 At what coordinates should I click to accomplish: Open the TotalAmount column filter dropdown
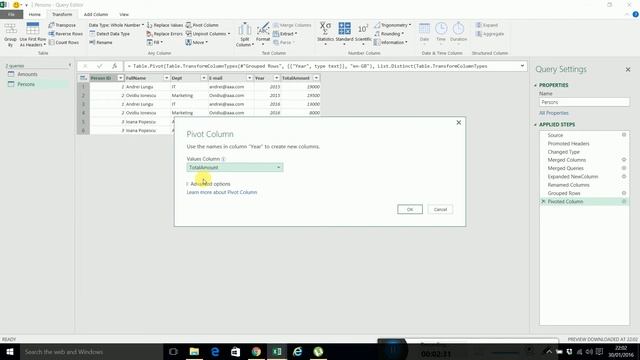[x=316, y=78]
